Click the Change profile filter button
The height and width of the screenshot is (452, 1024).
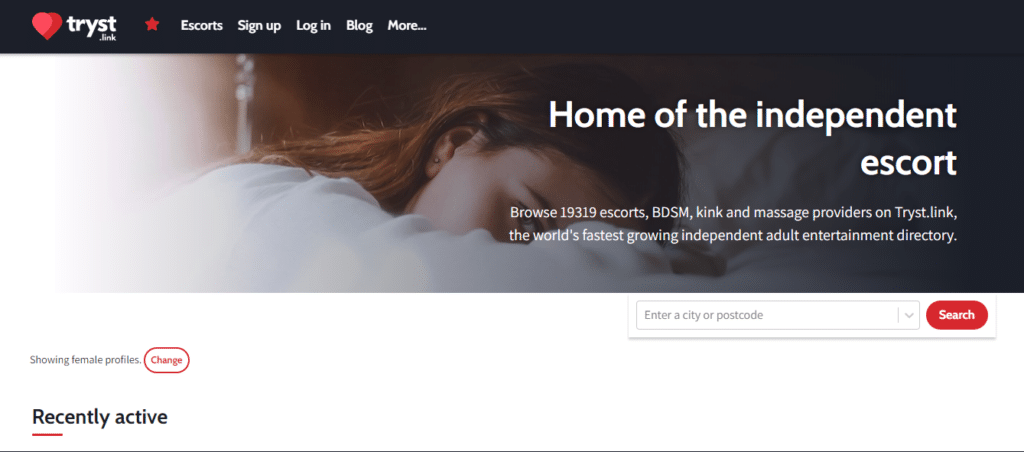(167, 361)
